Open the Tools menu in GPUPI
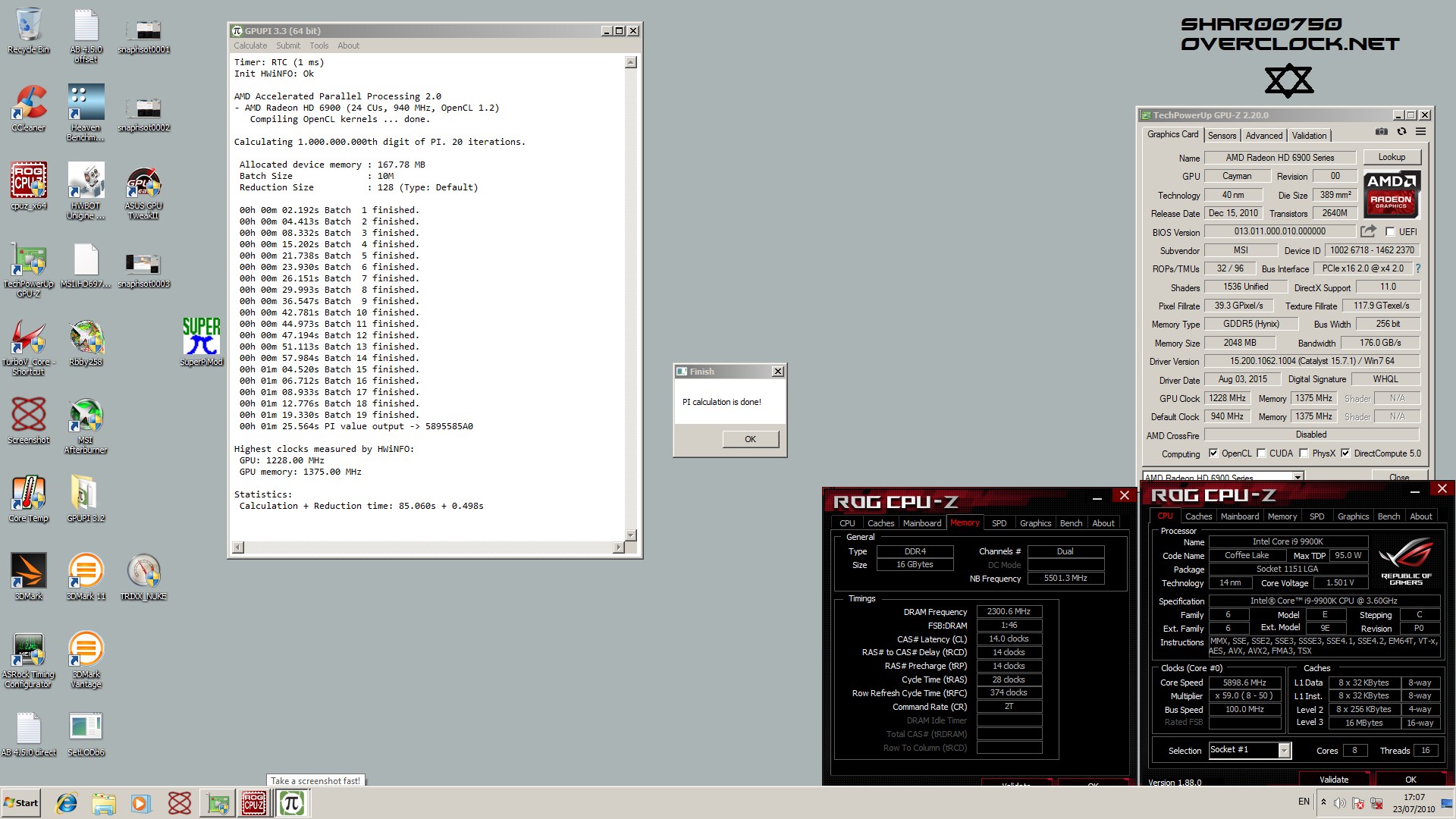The image size is (1456, 819). [x=319, y=45]
